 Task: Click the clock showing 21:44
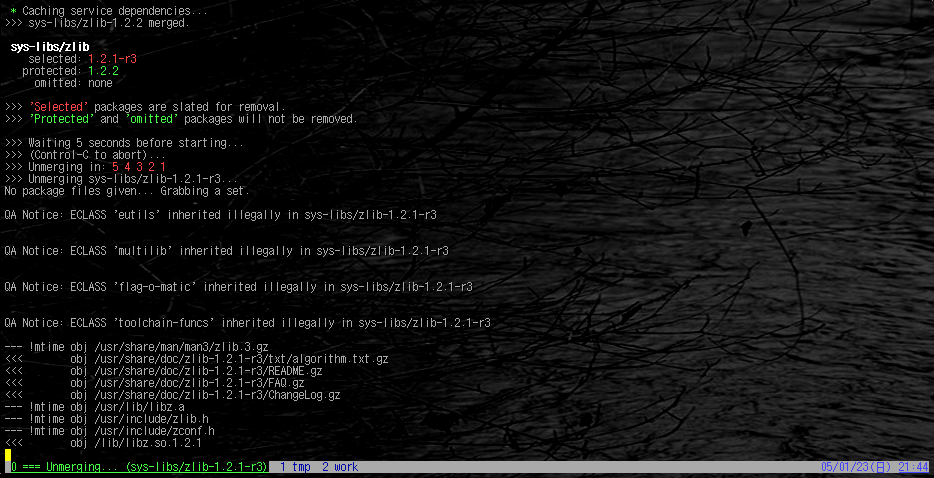click(x=914, y=467)
